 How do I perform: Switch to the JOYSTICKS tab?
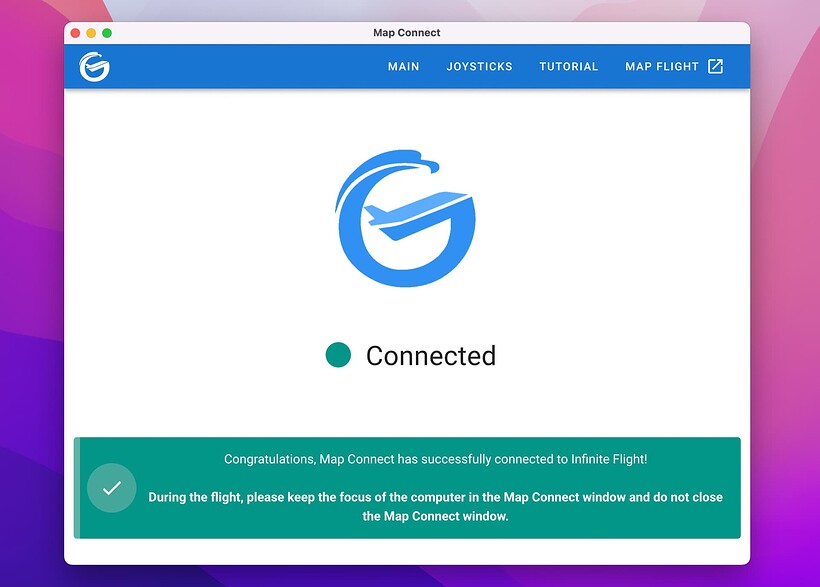click(x=479, y=66)
